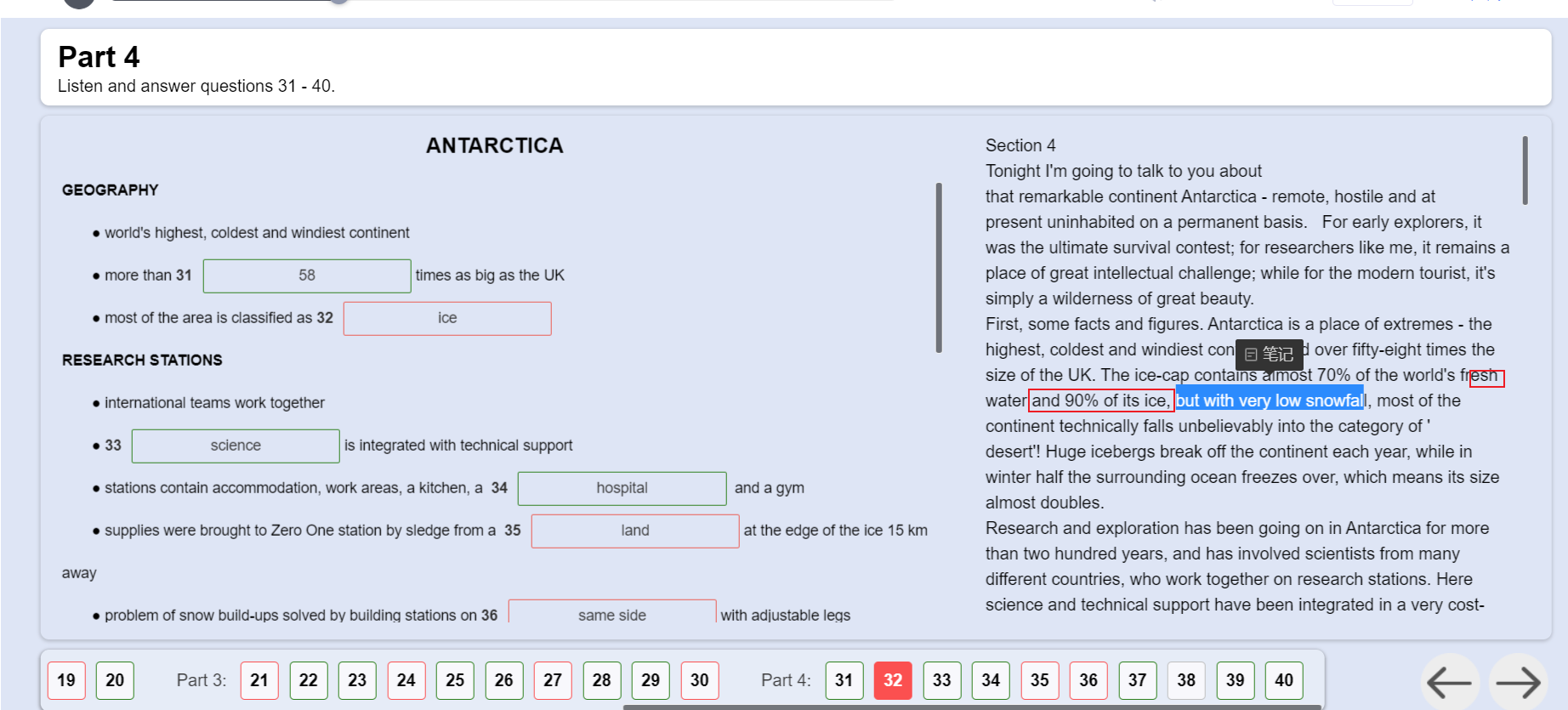
Task: Jump to question 36
Action: (1088, 680)
